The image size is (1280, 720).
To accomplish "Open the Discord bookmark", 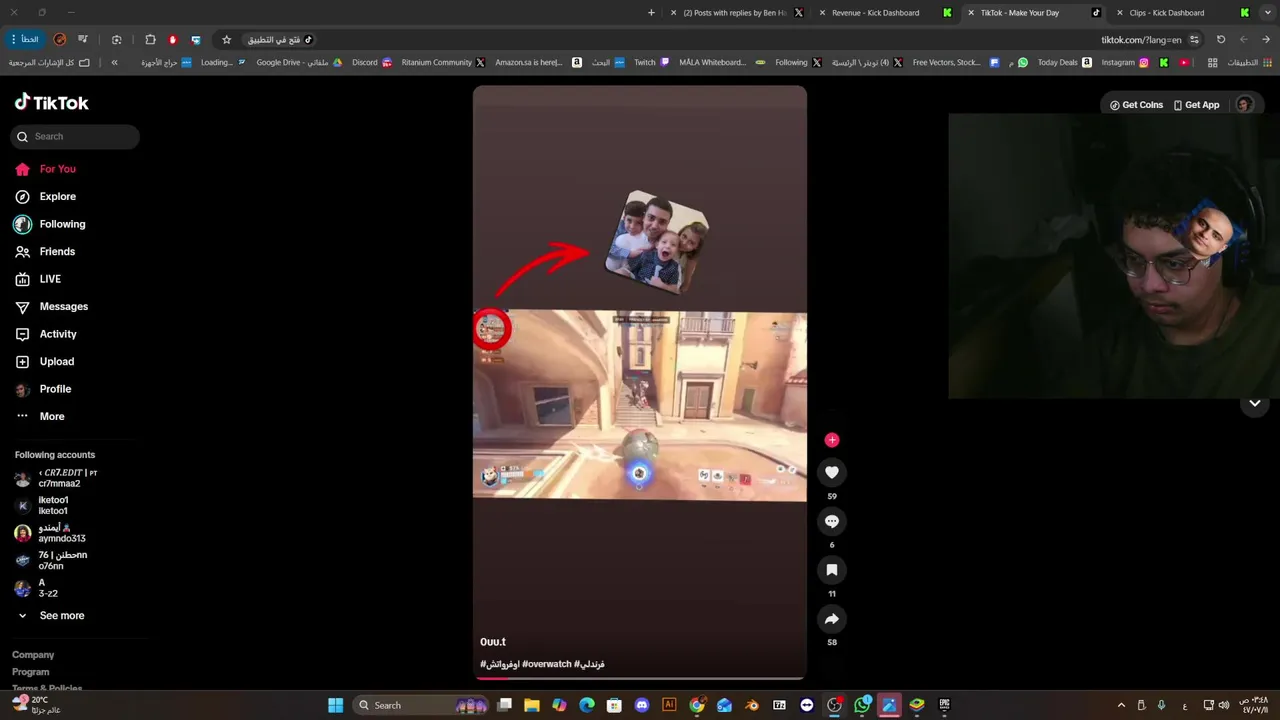I will click(x=372, y=62).
